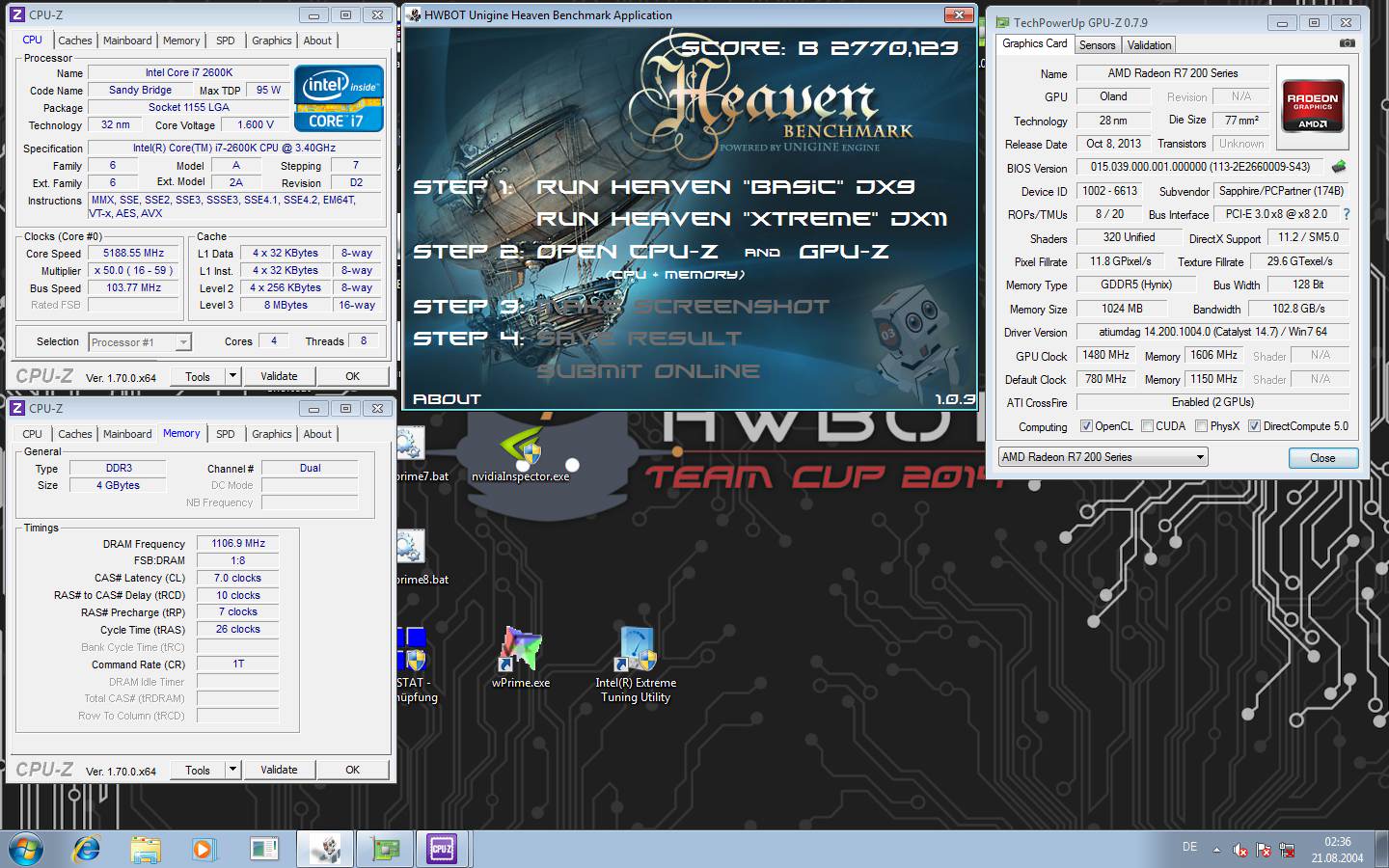Click OK in lower CPU-Z window
The image size is (1389, 868).
pyautogui.click(x=352, y=770)
